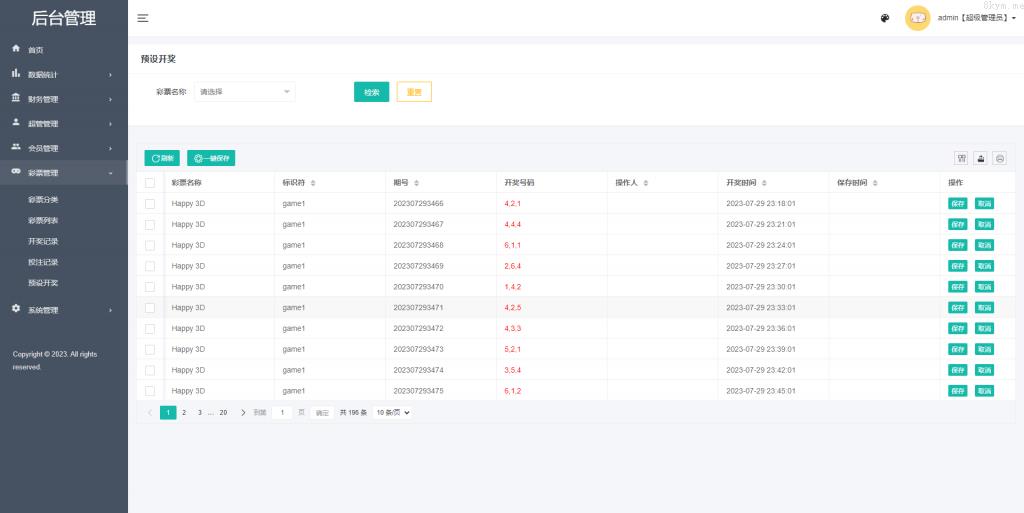Open the 10 条/页 page size dropdown
Image resolution: width=1024 pixels, height=513 pixels.
coord(393,412)
